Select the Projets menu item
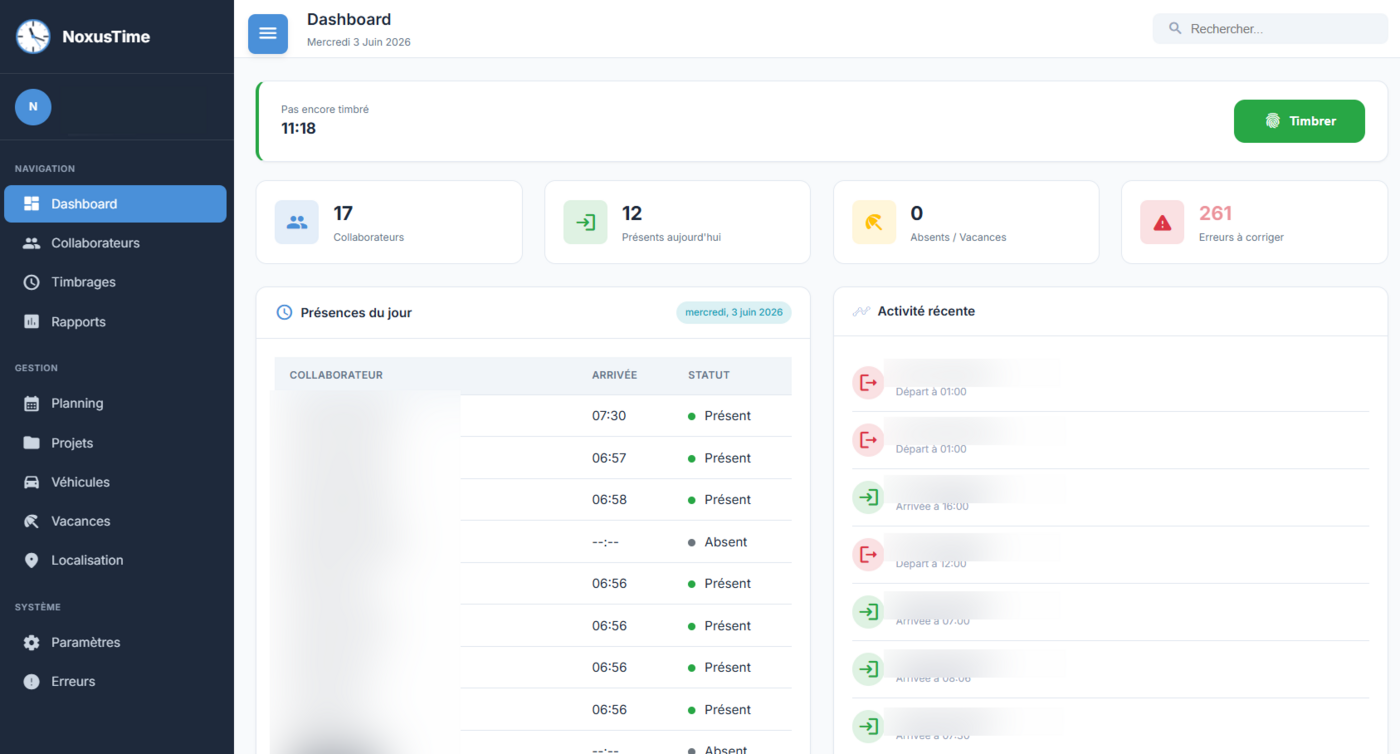 [x=115, y=443]
